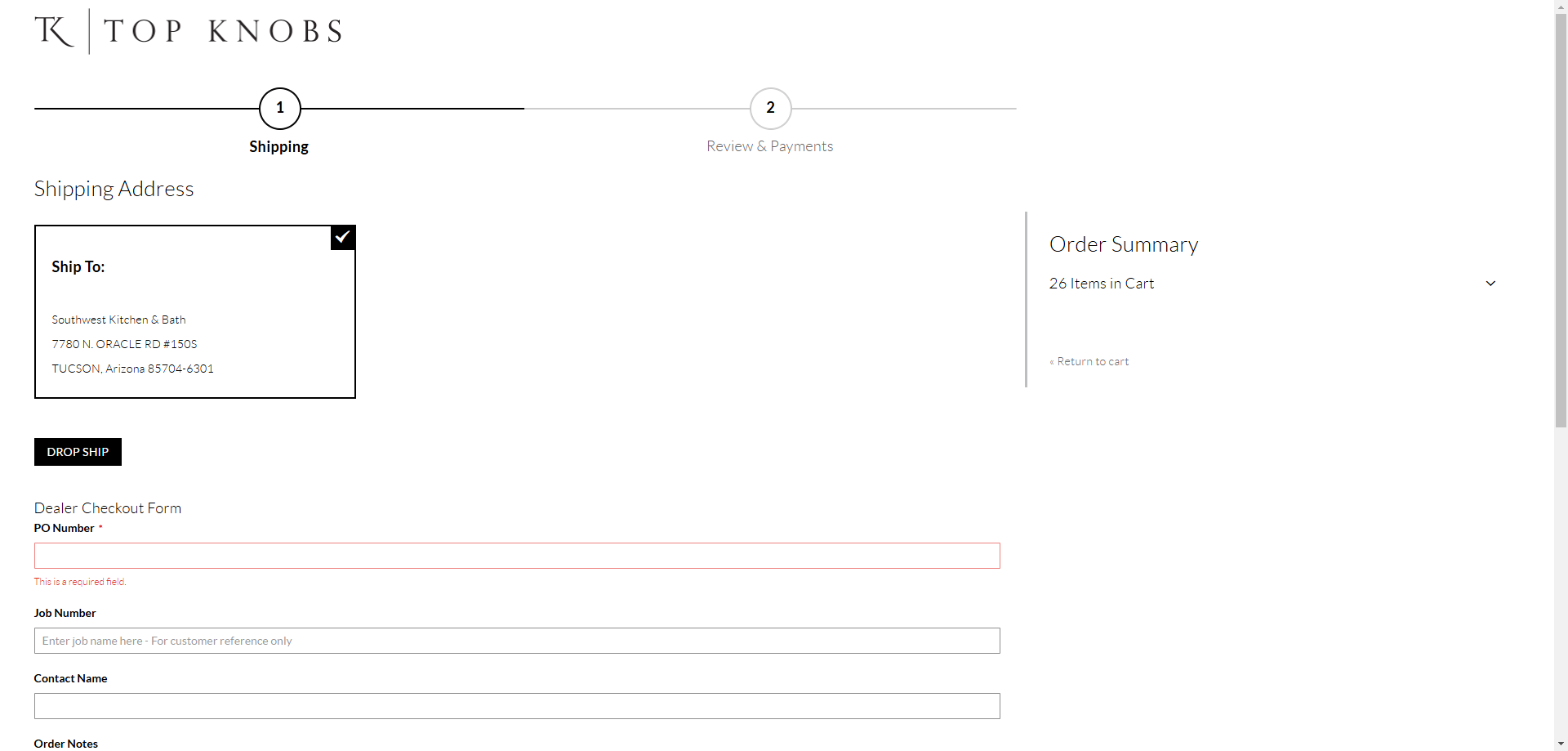Click the vertical page scrollbar thumb

[1561, 221]
